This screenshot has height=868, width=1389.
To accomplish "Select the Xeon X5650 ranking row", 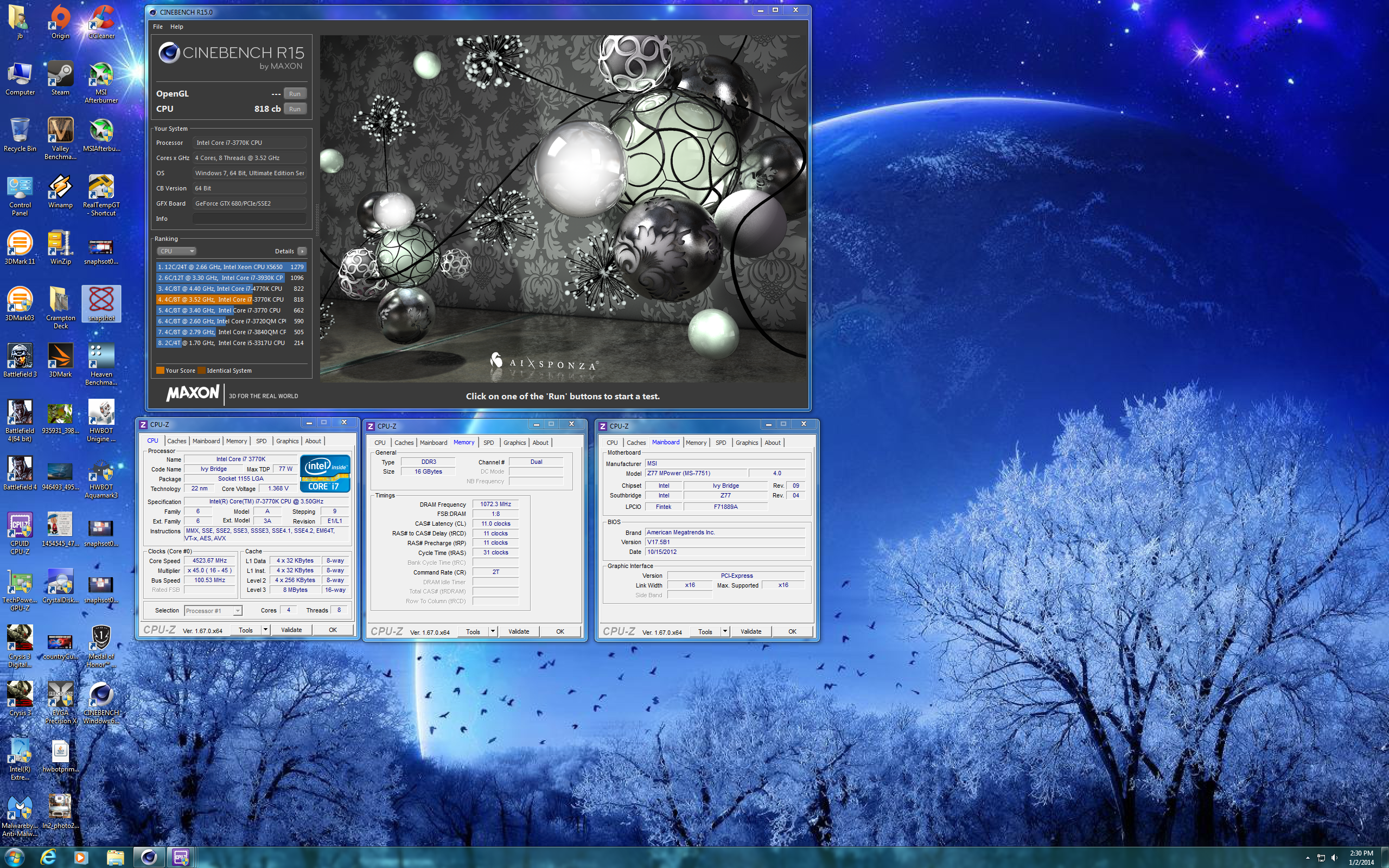I will [231, 267].
